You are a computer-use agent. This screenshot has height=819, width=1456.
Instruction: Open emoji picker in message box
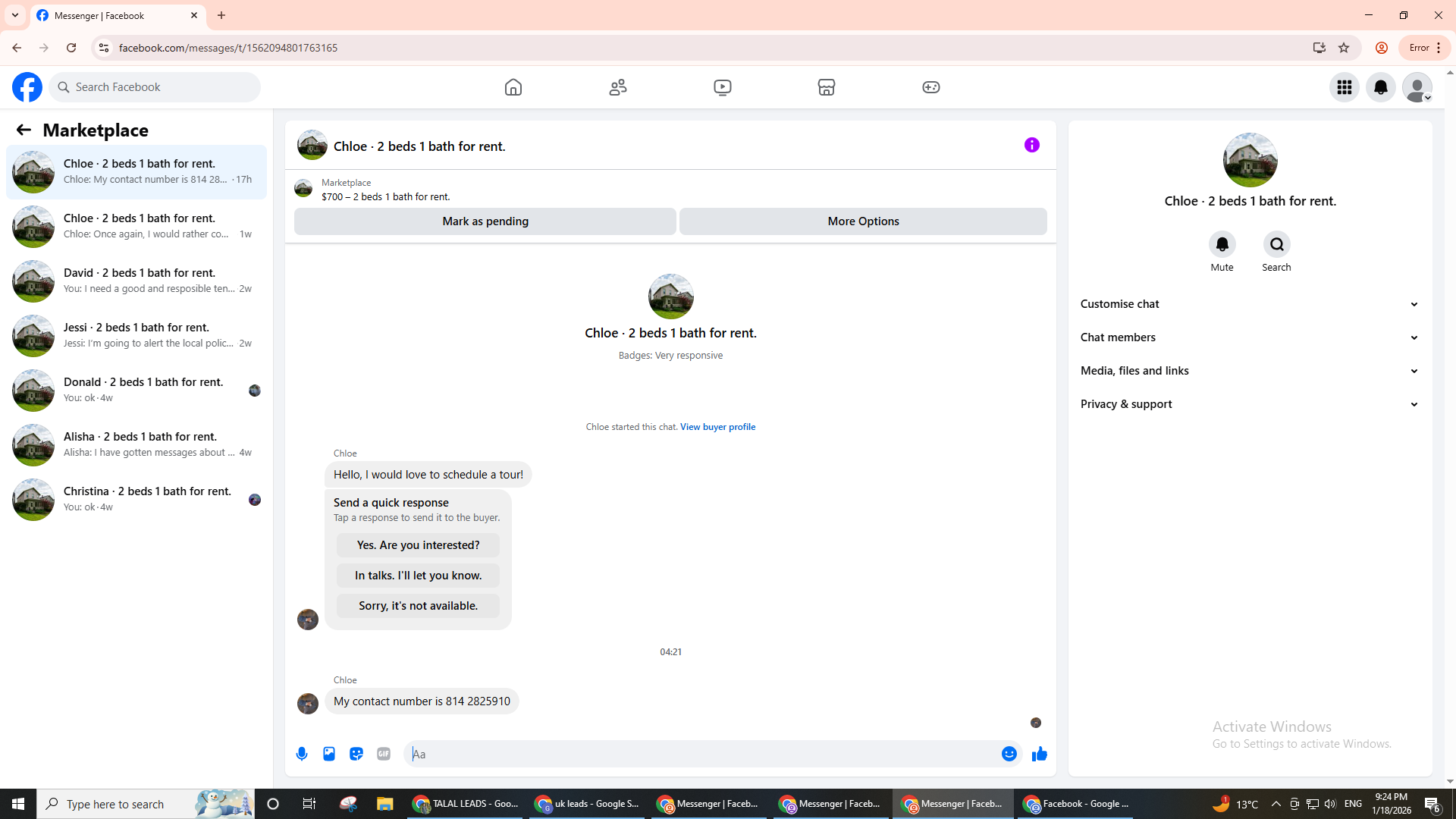tap(1009, 754)
